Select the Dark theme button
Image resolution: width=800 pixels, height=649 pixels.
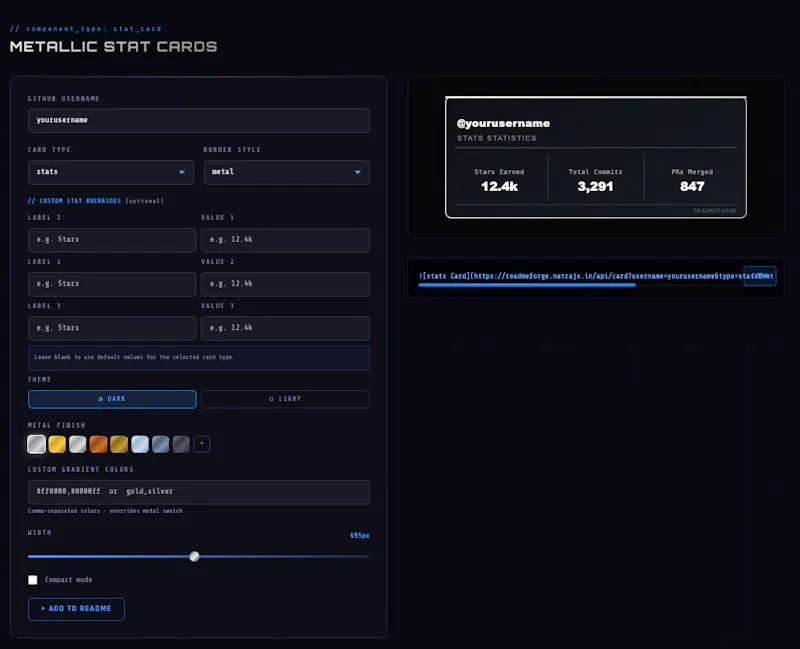pos(112,399)
